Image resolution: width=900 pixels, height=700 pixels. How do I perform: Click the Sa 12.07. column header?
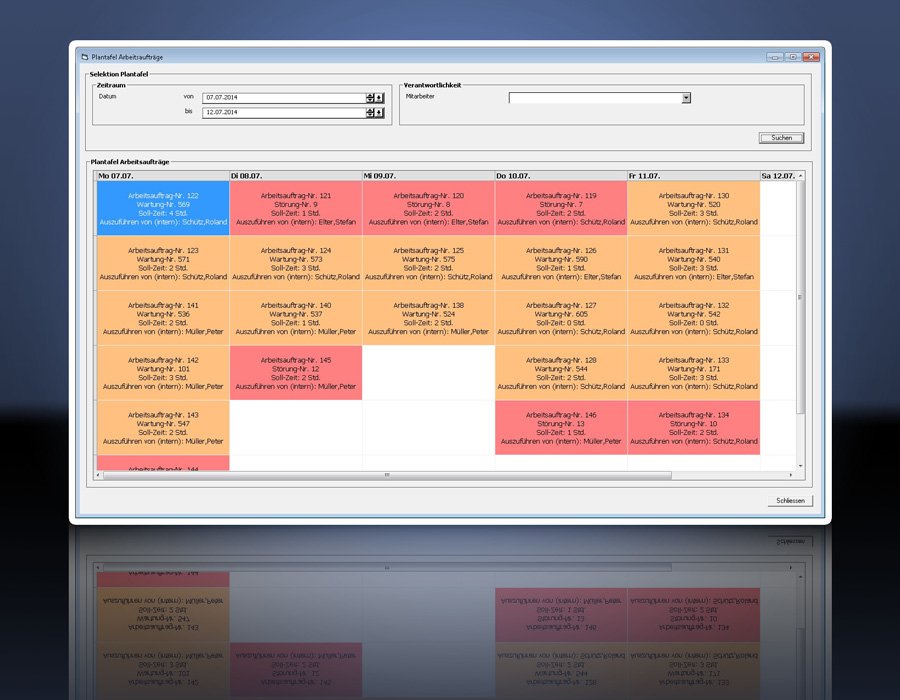778,176
